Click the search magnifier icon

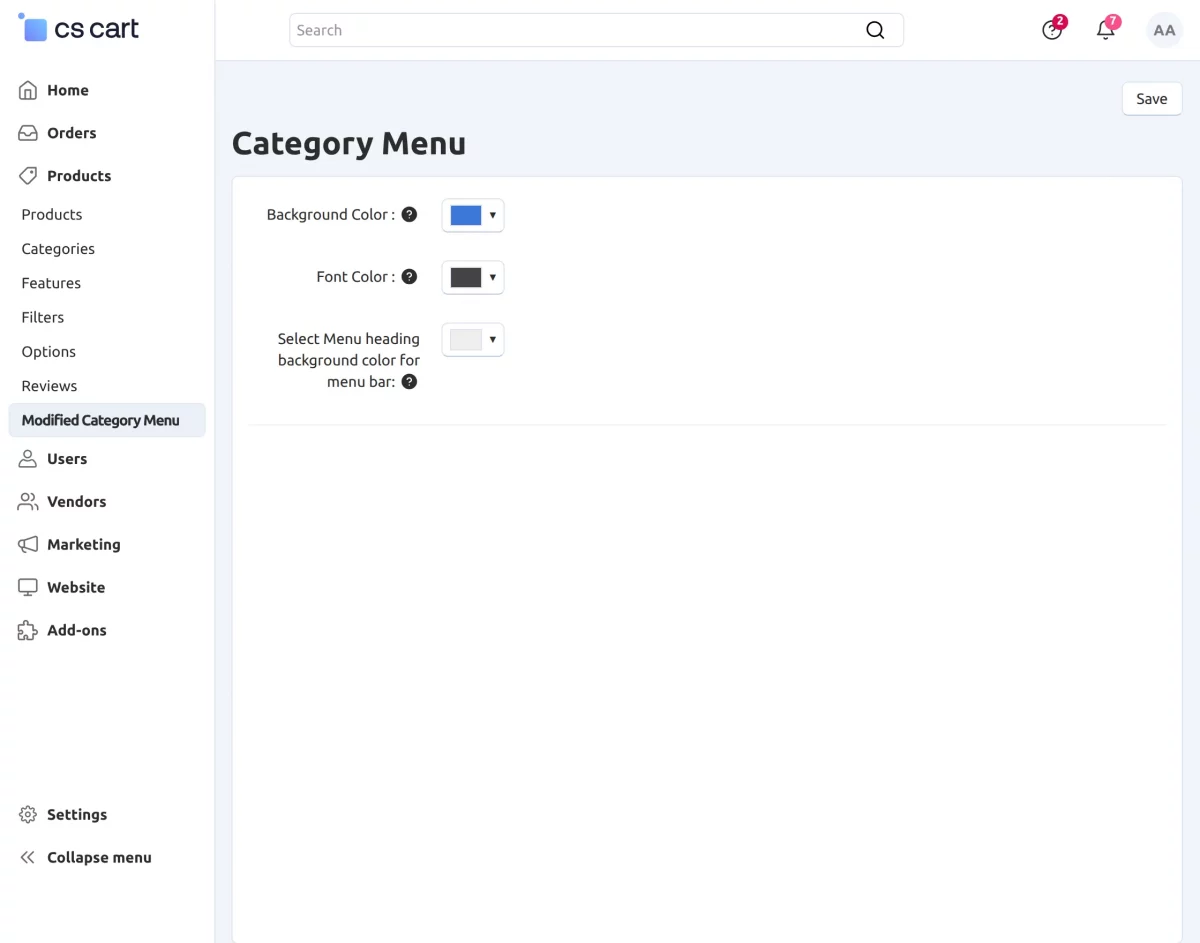pyautogui.click(x=875, y=30)
